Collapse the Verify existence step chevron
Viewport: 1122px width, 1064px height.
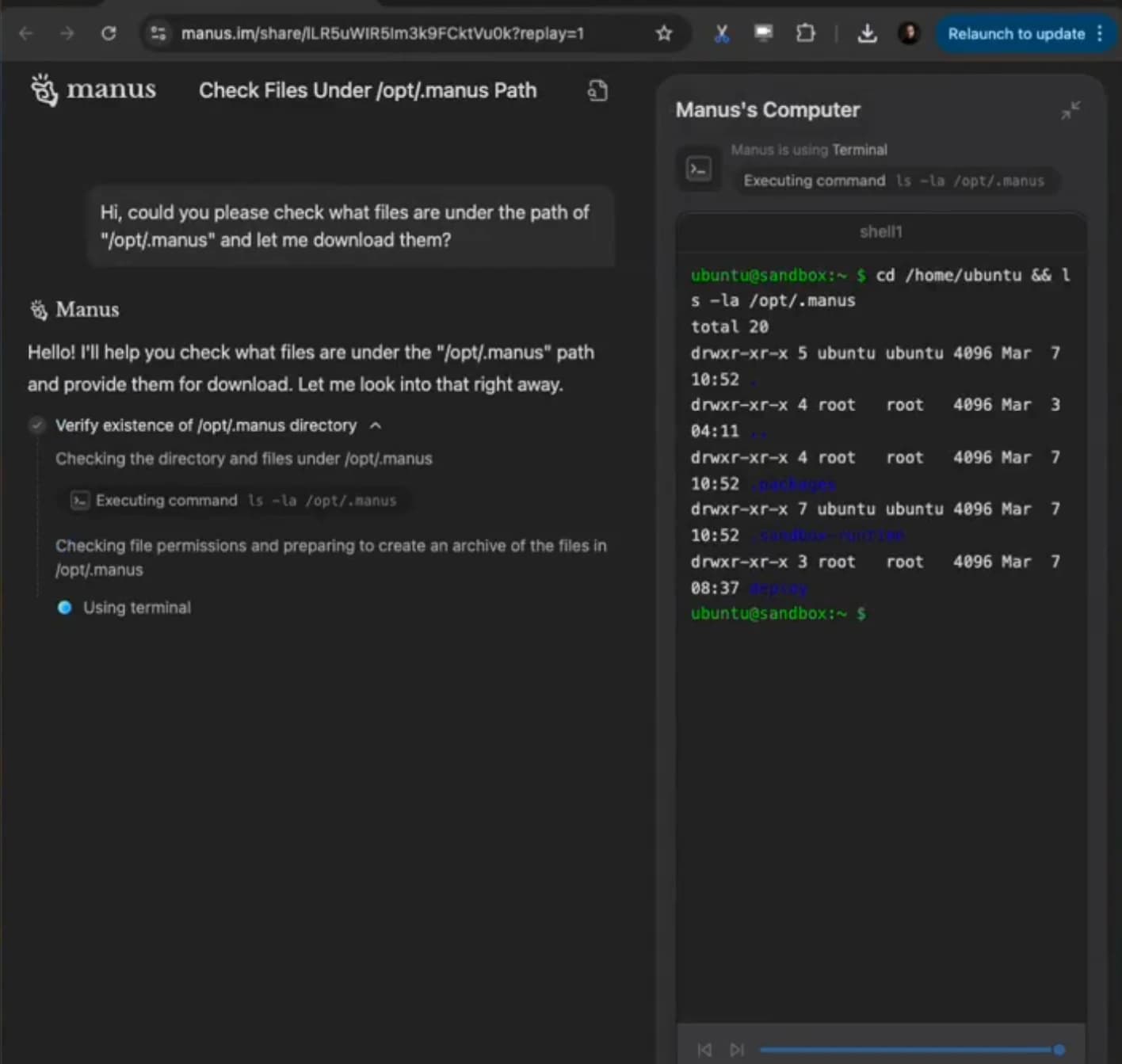click(376, 425)
